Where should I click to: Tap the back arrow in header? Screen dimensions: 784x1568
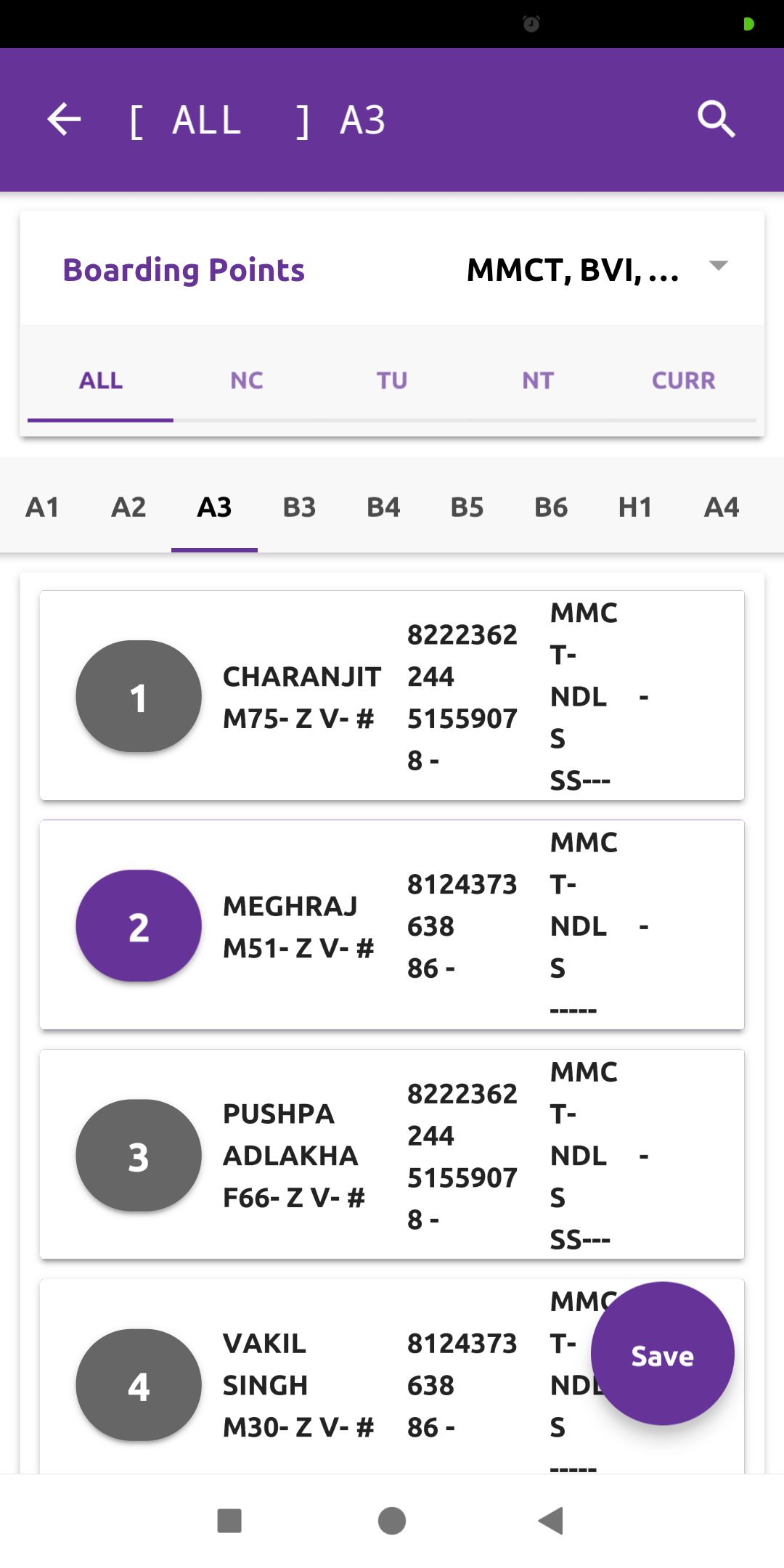click(64, 120)
